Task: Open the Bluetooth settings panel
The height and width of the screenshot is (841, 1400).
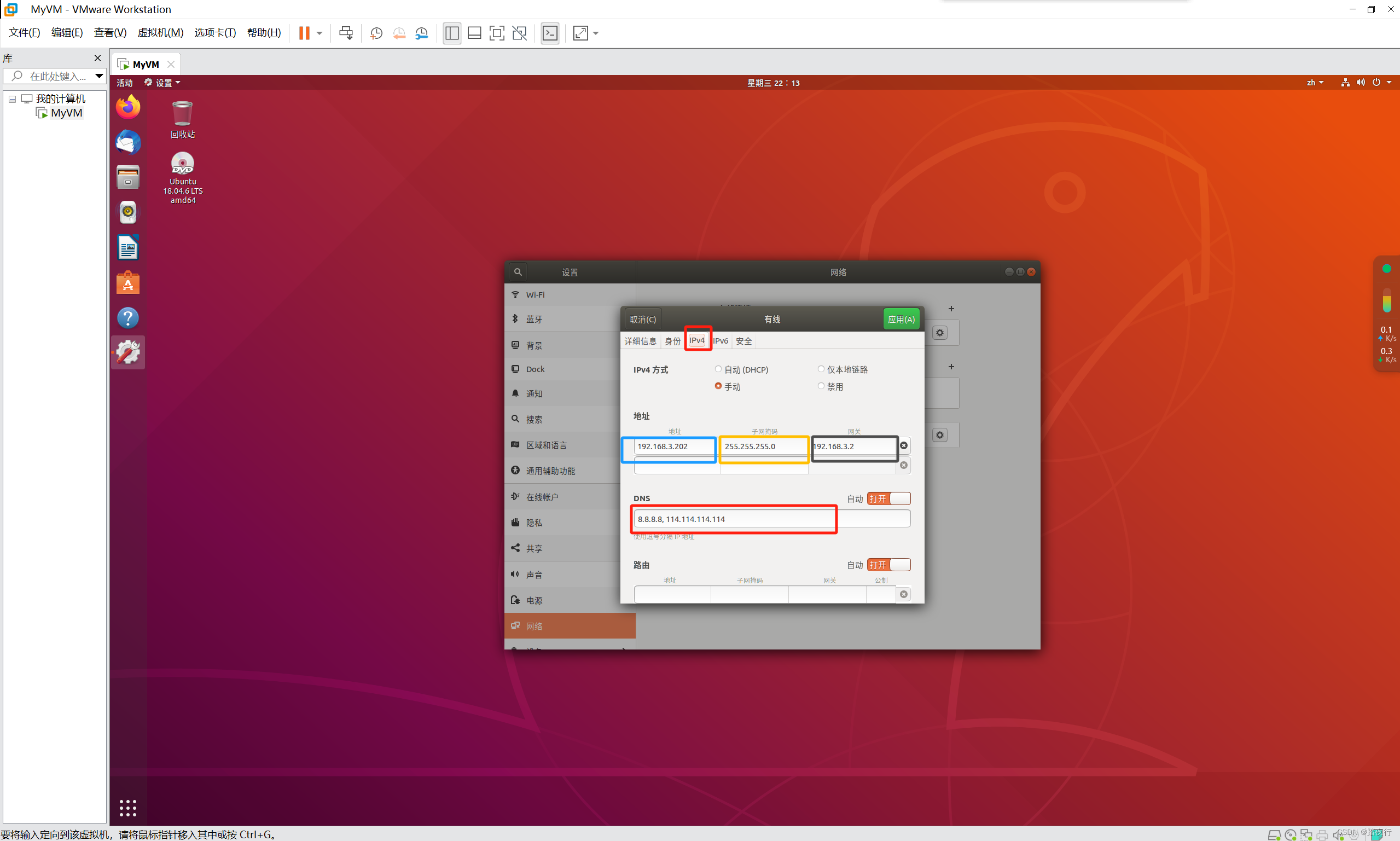Action: [570, 319]
